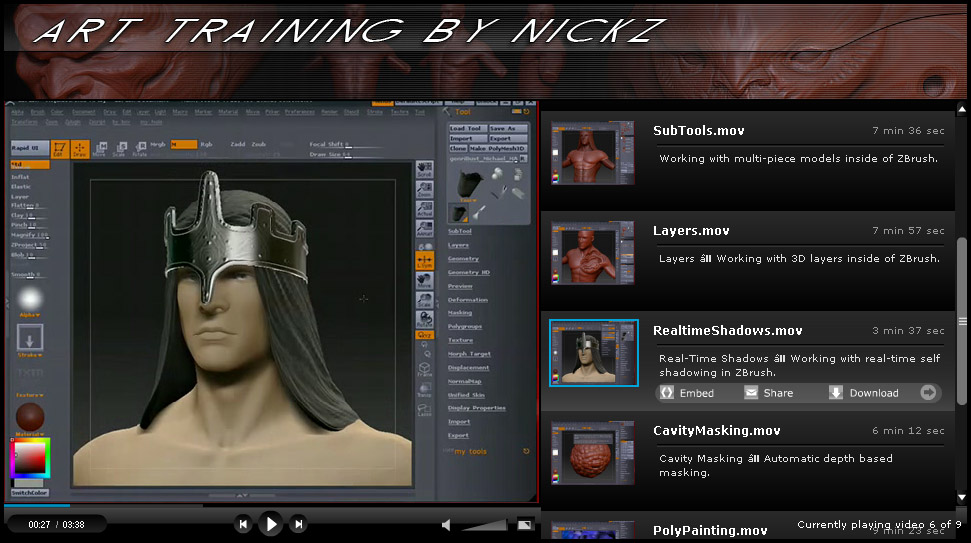Image resolution: width=971 pixels, height=543 pixels.
Task: Expand the Deformation subpalette
Action: (x=468, y=300)
